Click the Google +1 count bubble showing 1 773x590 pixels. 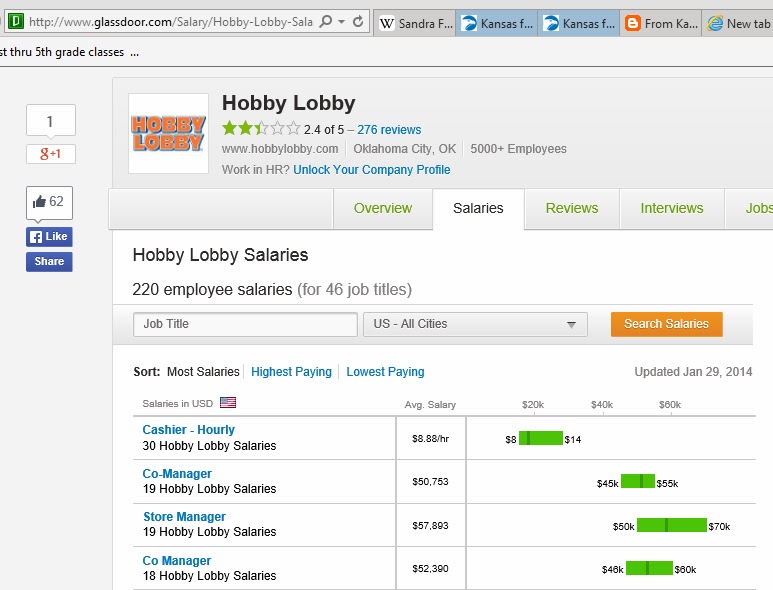click(51, 121)
